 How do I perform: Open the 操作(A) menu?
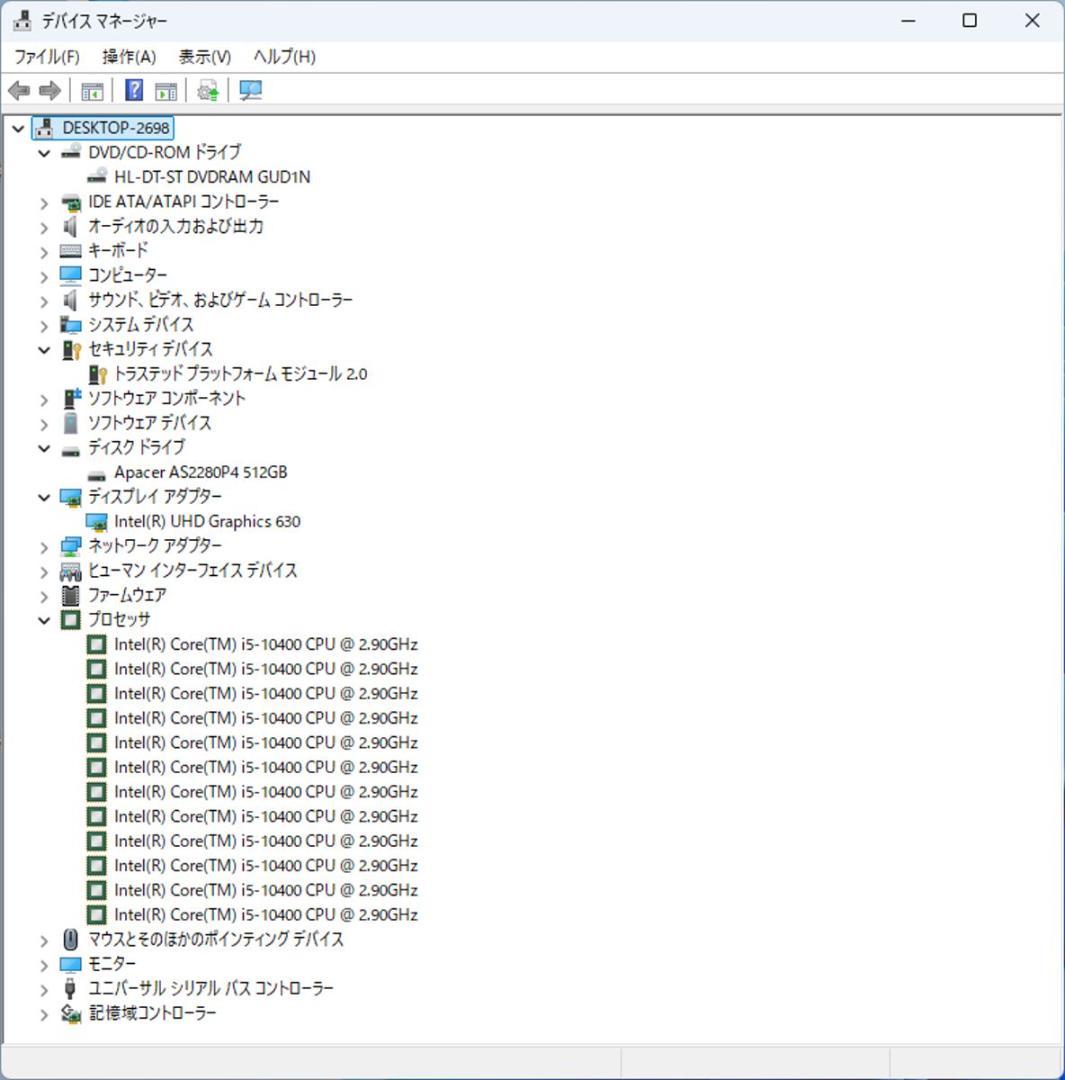[126, 57]
